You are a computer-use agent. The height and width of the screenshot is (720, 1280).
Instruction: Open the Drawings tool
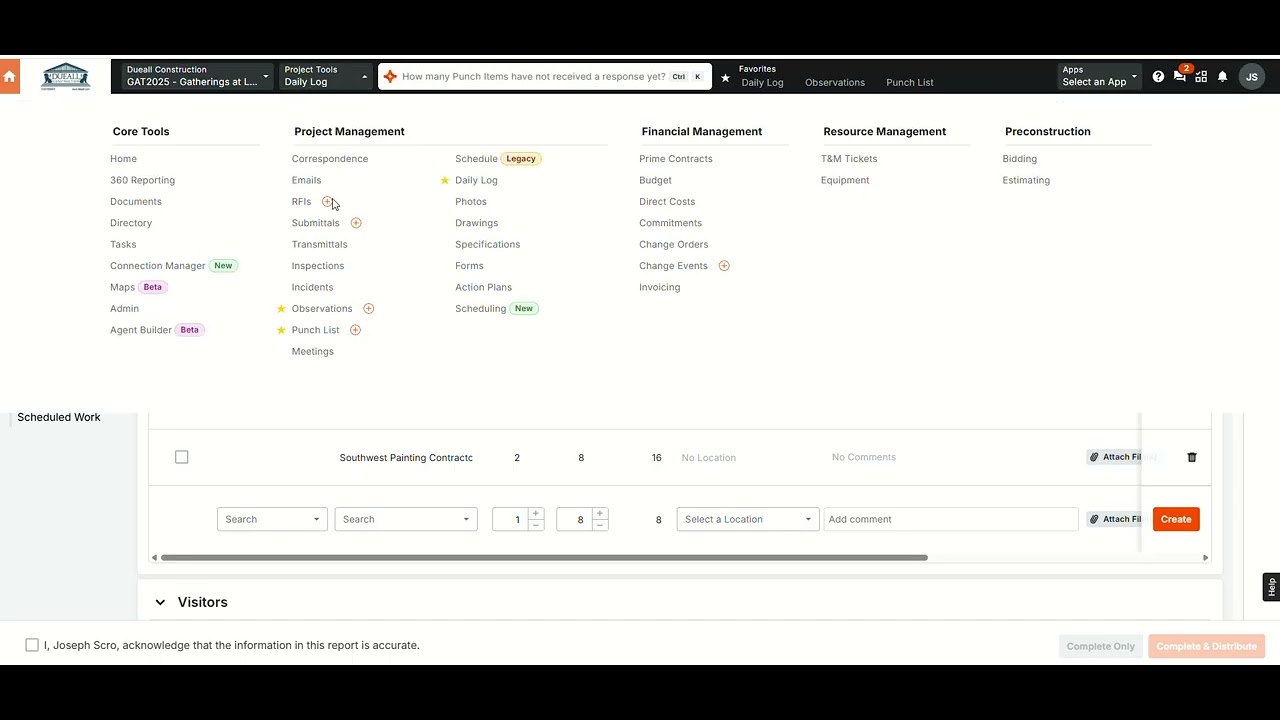point(476,223)
